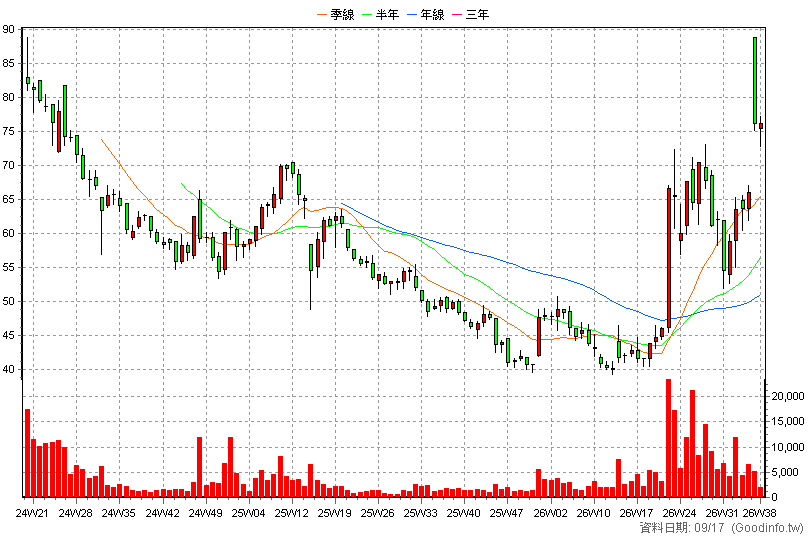Select the 26W17 week label
This screenshot has width=808, height=540.
(x=636, y=513)
